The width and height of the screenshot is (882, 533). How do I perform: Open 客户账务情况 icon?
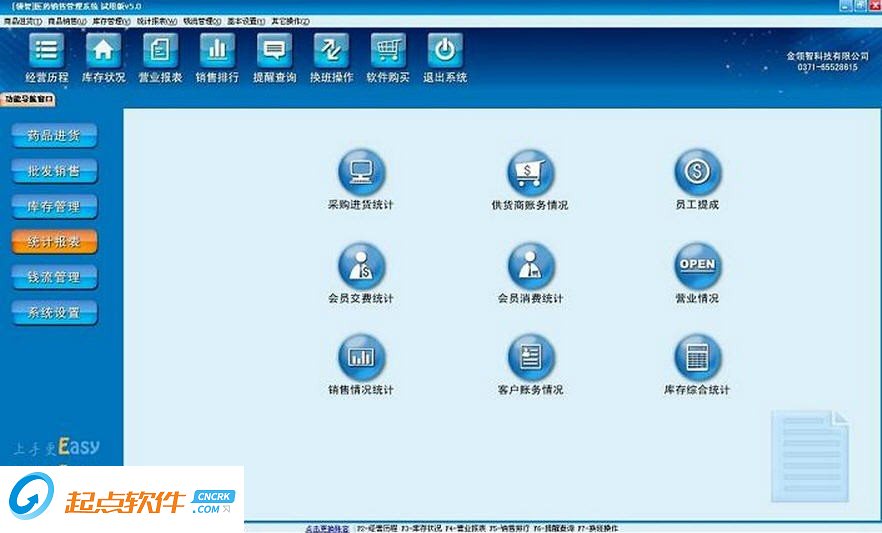click(530, 358)
